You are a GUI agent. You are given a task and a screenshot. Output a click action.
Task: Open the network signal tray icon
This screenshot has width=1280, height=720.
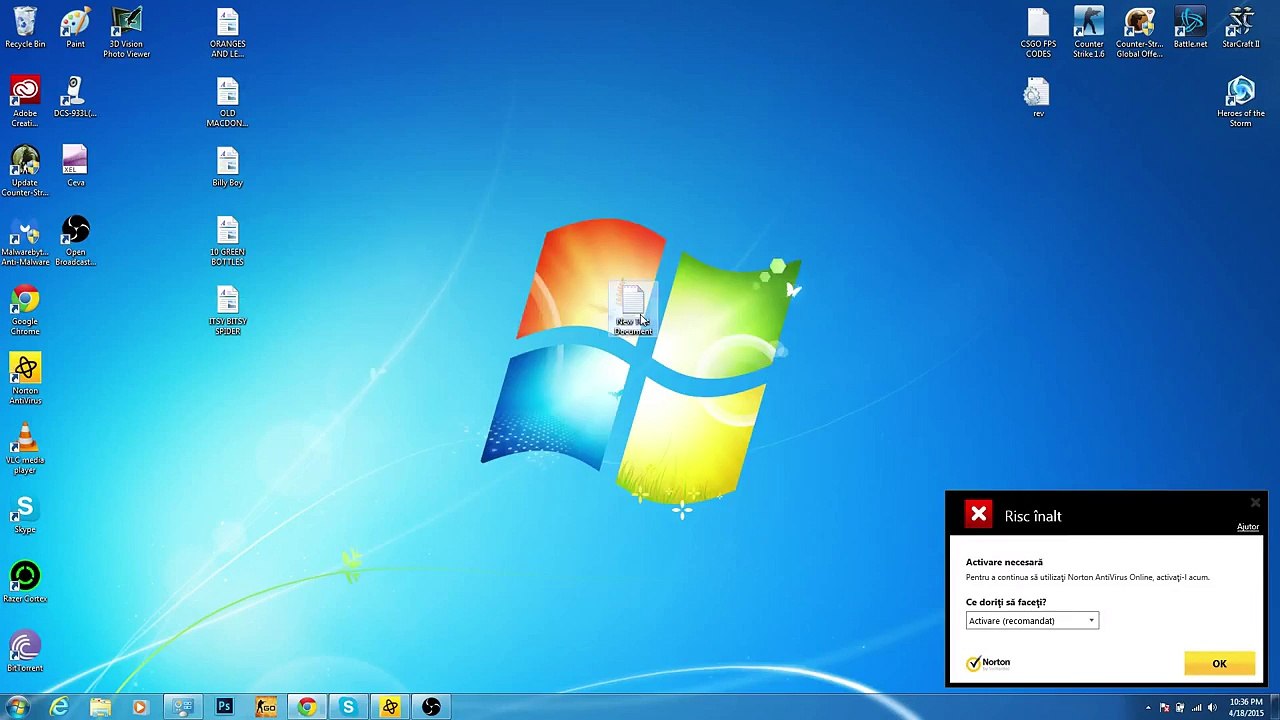(1196, 708)
